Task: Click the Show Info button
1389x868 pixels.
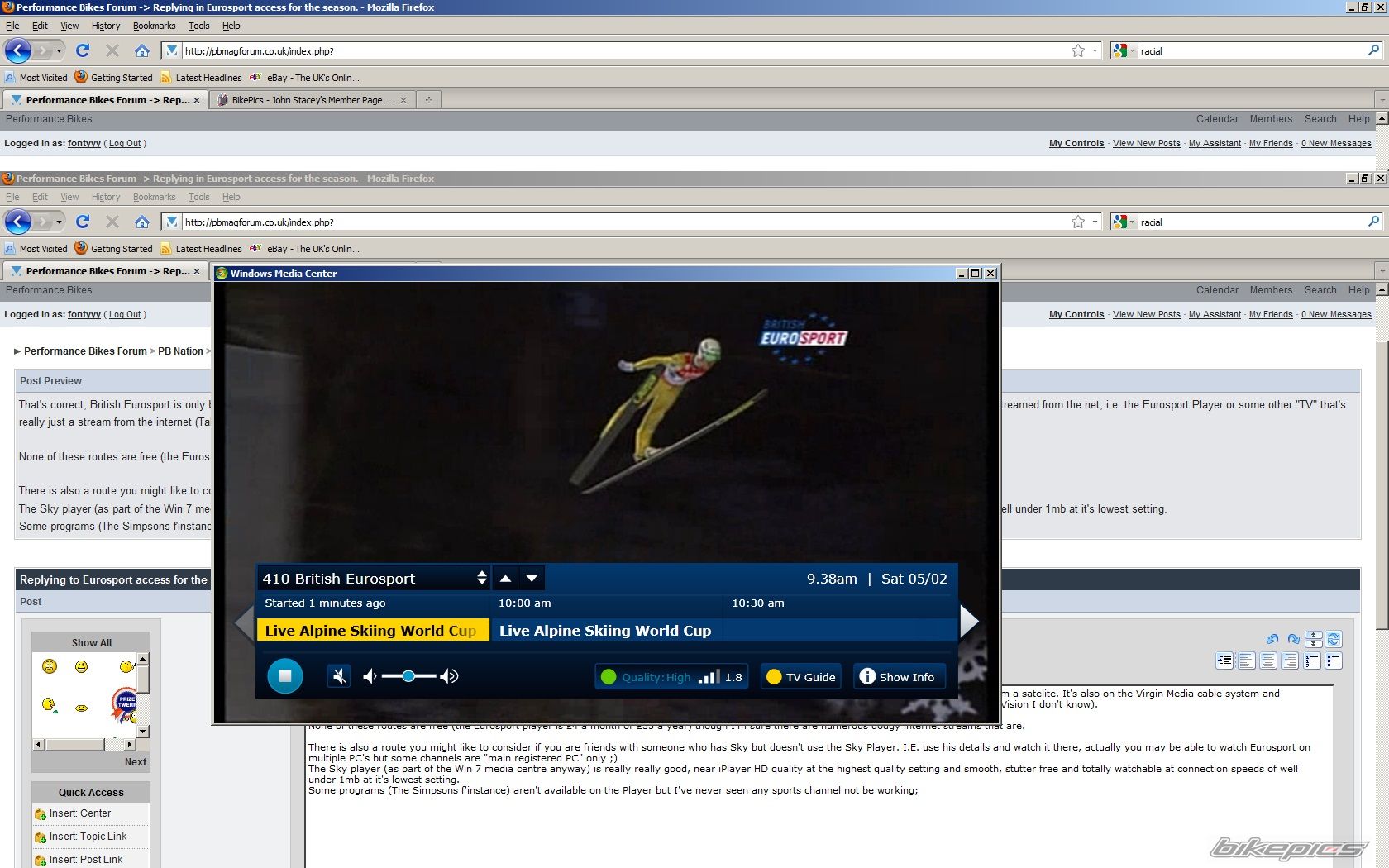Action: point(897,677)
